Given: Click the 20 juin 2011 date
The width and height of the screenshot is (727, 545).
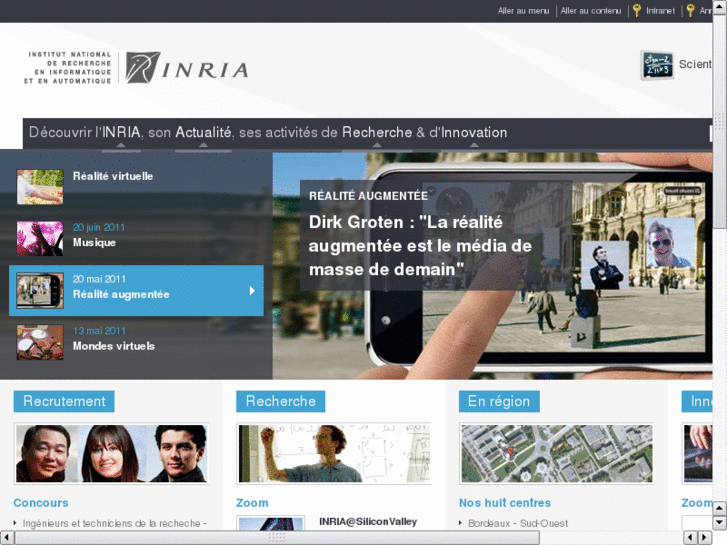Looking at the screenshot, I should (99, 227).
